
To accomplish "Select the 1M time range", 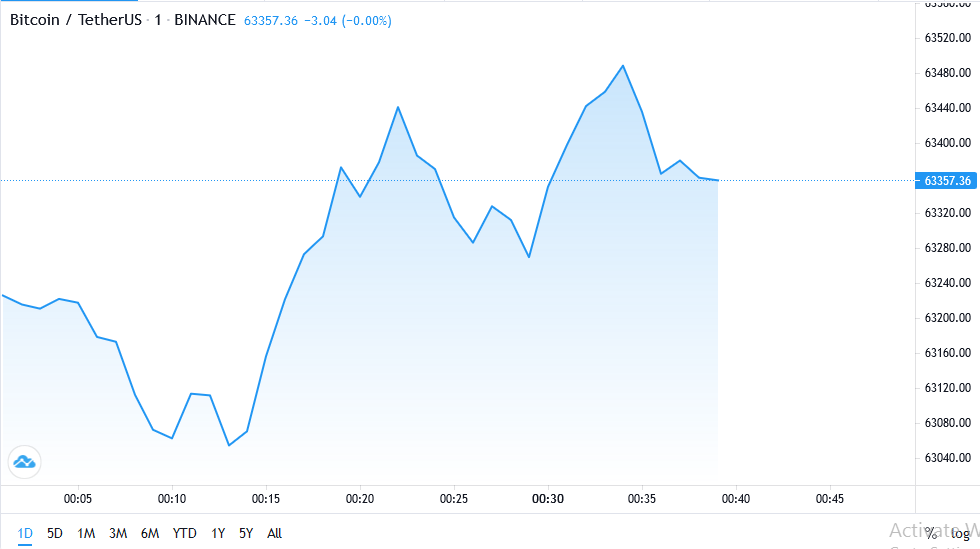I will 86,533.
